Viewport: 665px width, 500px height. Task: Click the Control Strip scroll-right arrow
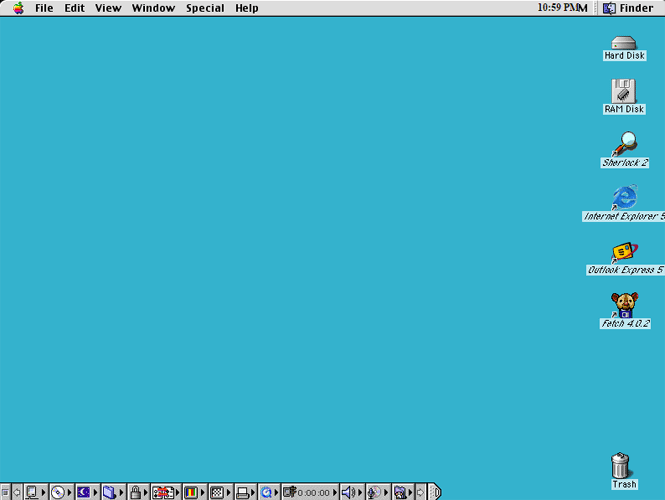pos(420,492)
